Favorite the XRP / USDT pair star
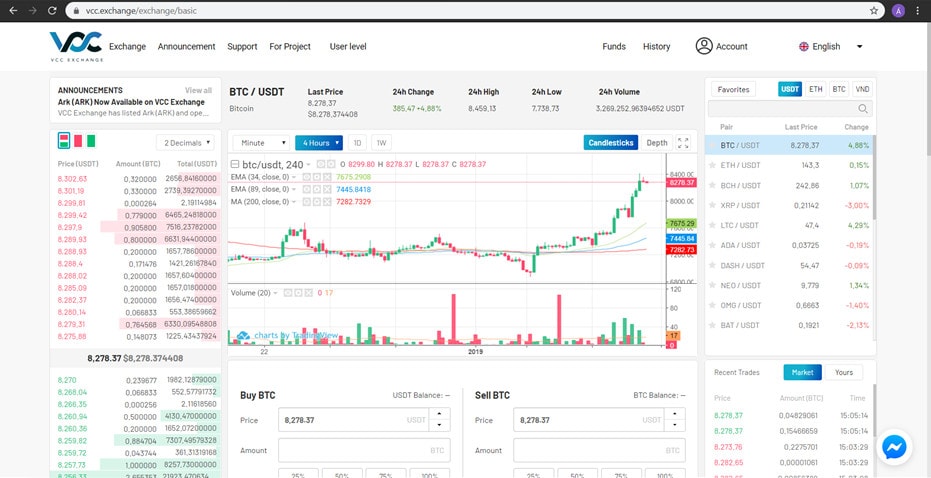Screen dimensions: 931x478 (712, 205)
